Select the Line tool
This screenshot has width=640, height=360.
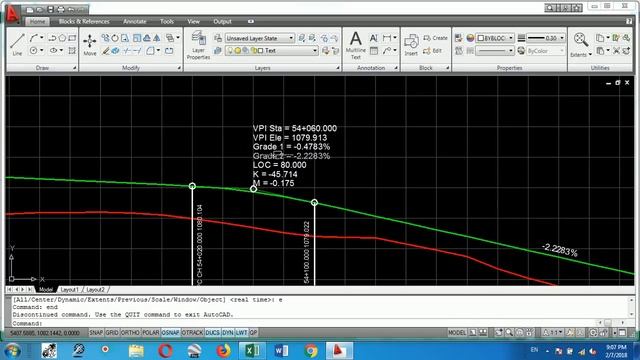17,44
